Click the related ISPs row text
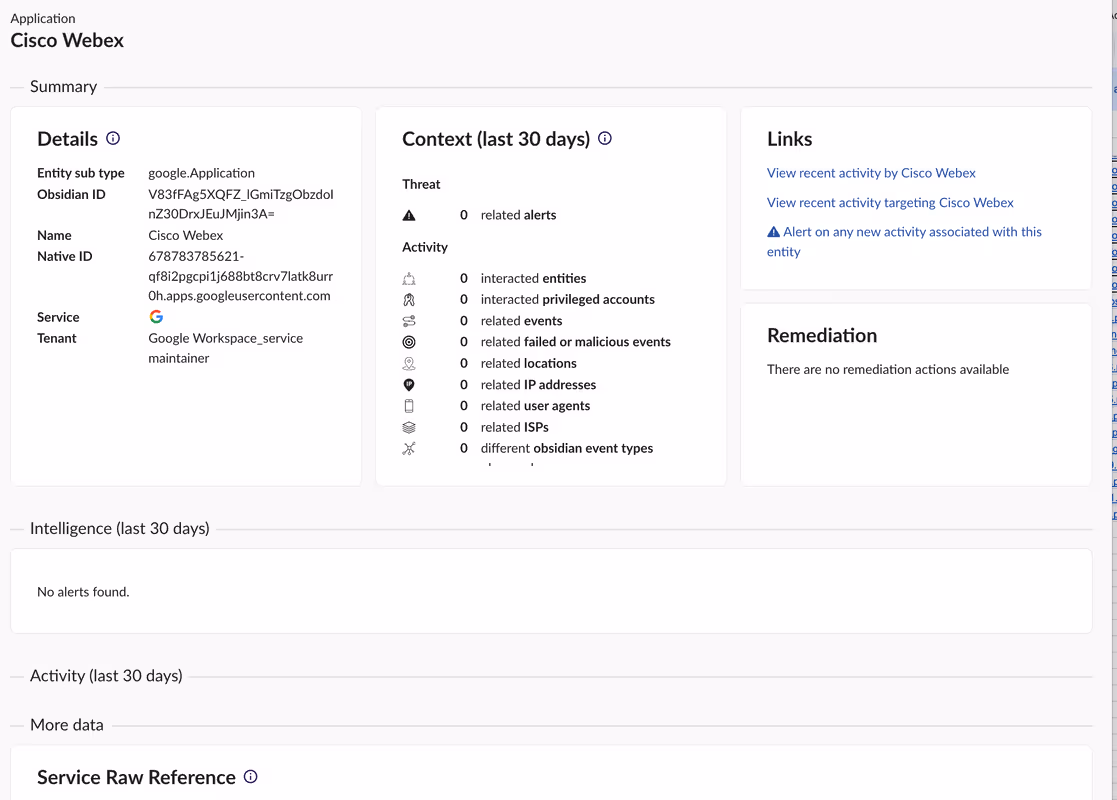The height and width of the screenshot is (800, 1117). tap(515, 427)
